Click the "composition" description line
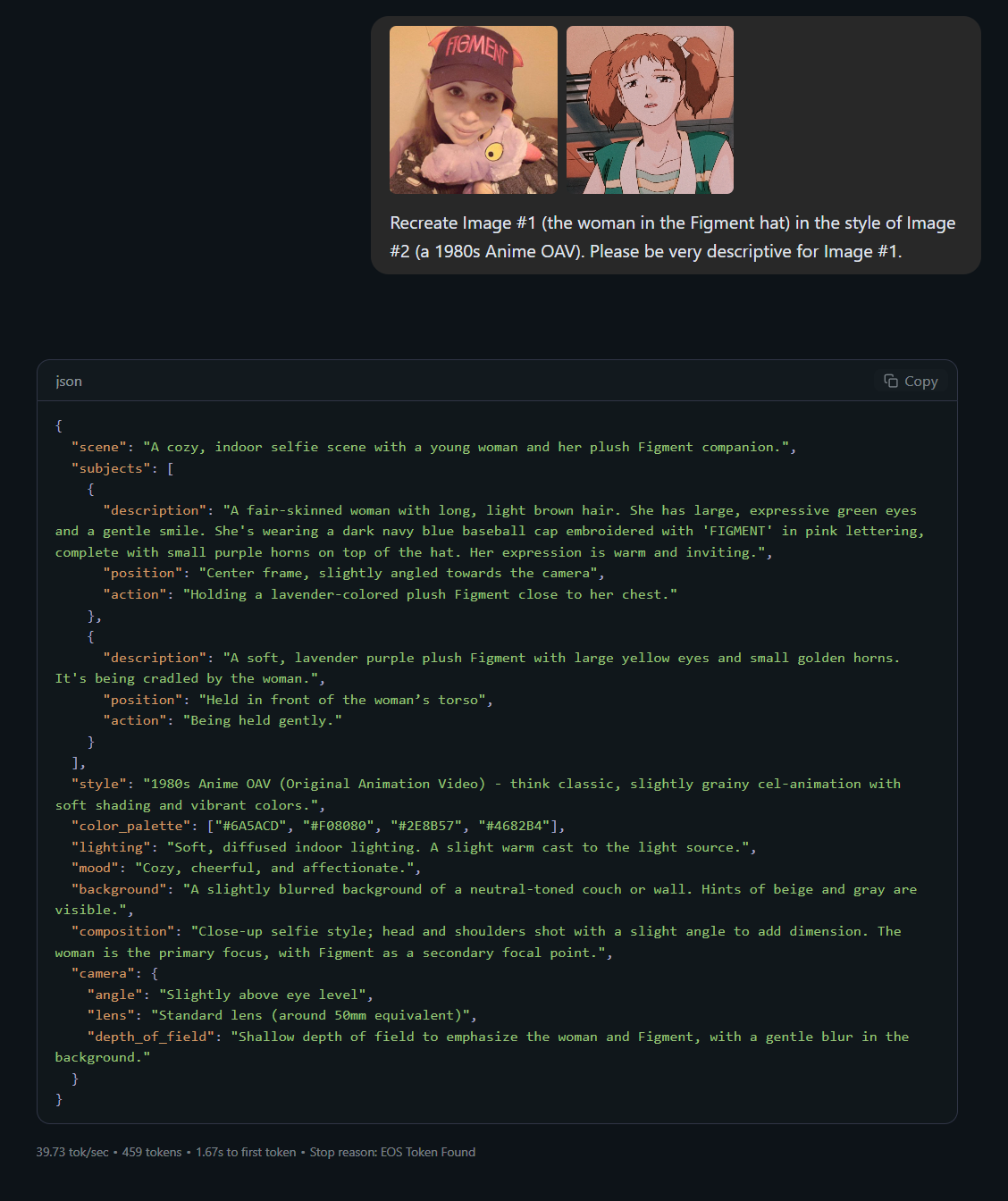This screenshot has height=1201, width=1008. tap(478, 942)
